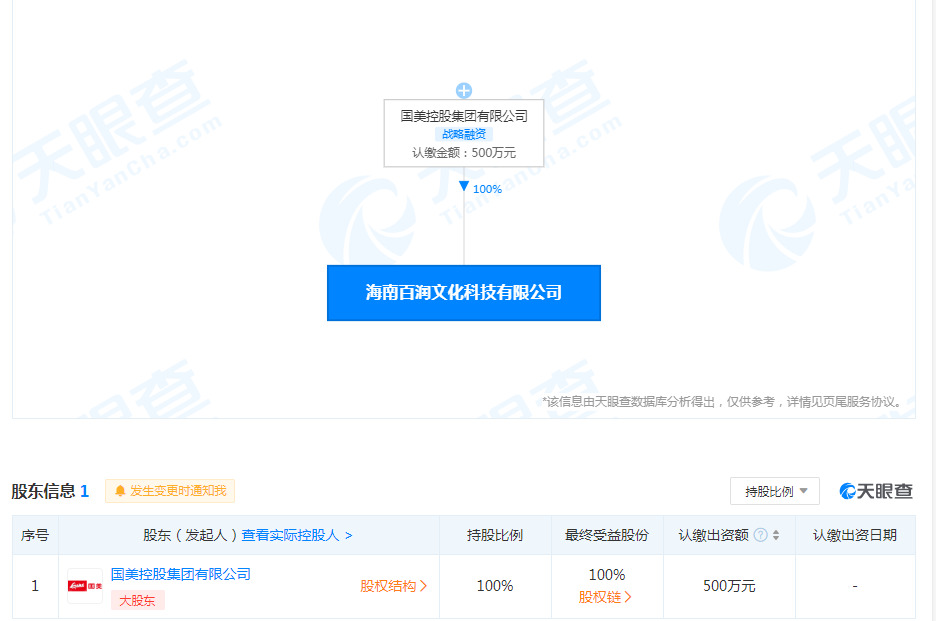
Task: Sort by 认缴出资额 using sort arrows
Action: [x=776, y=535]
